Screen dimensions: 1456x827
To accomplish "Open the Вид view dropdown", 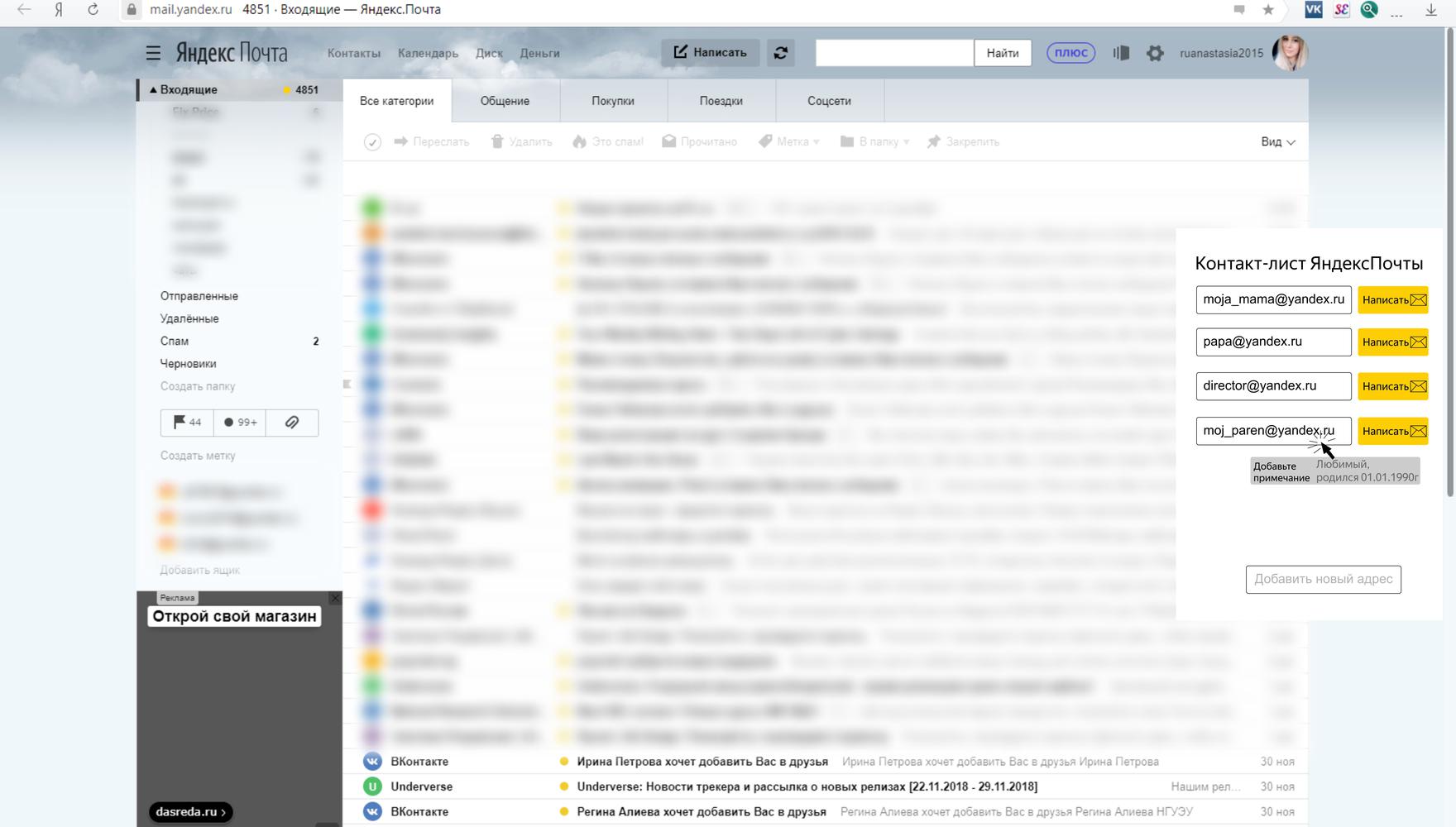I will point(1278,142).
